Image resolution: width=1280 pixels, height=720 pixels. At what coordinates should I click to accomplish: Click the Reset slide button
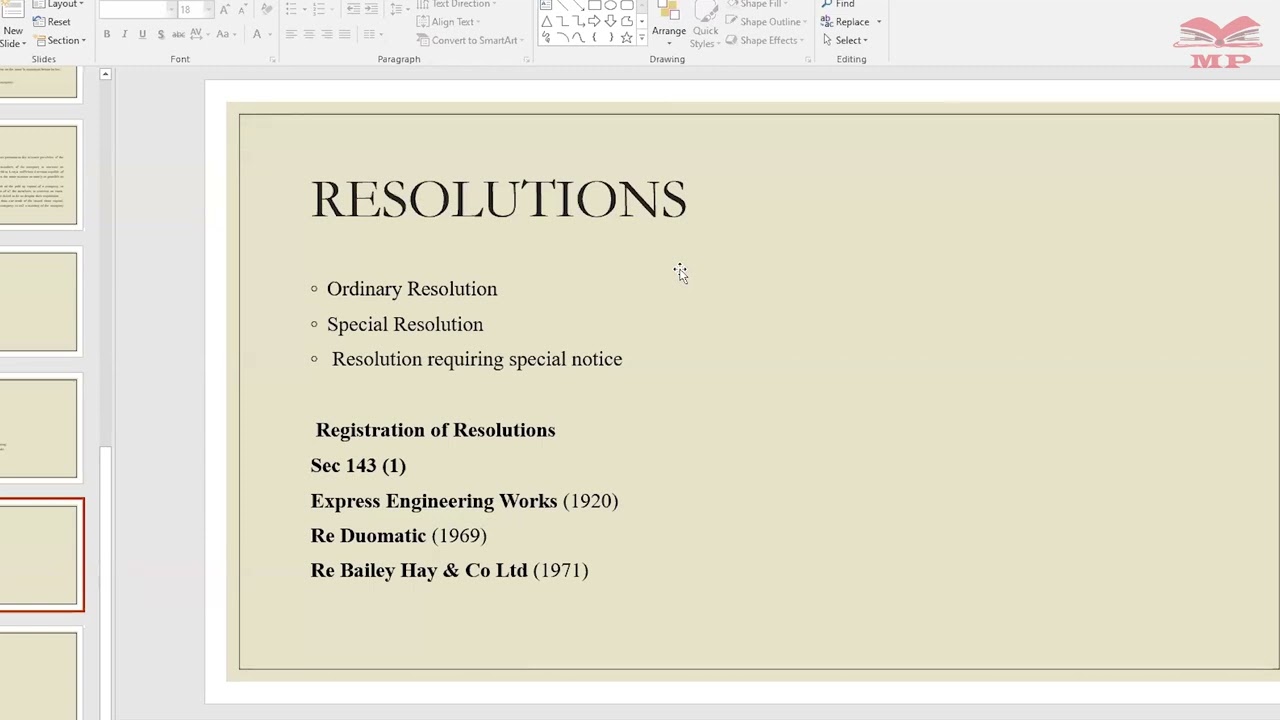coord(52,22)
